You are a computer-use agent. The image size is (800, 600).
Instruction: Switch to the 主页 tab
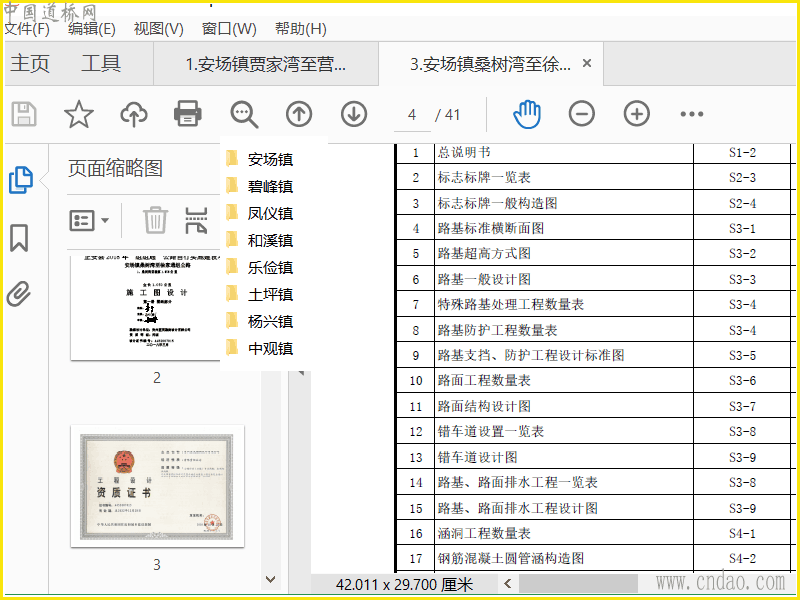[x=30, y=64]
